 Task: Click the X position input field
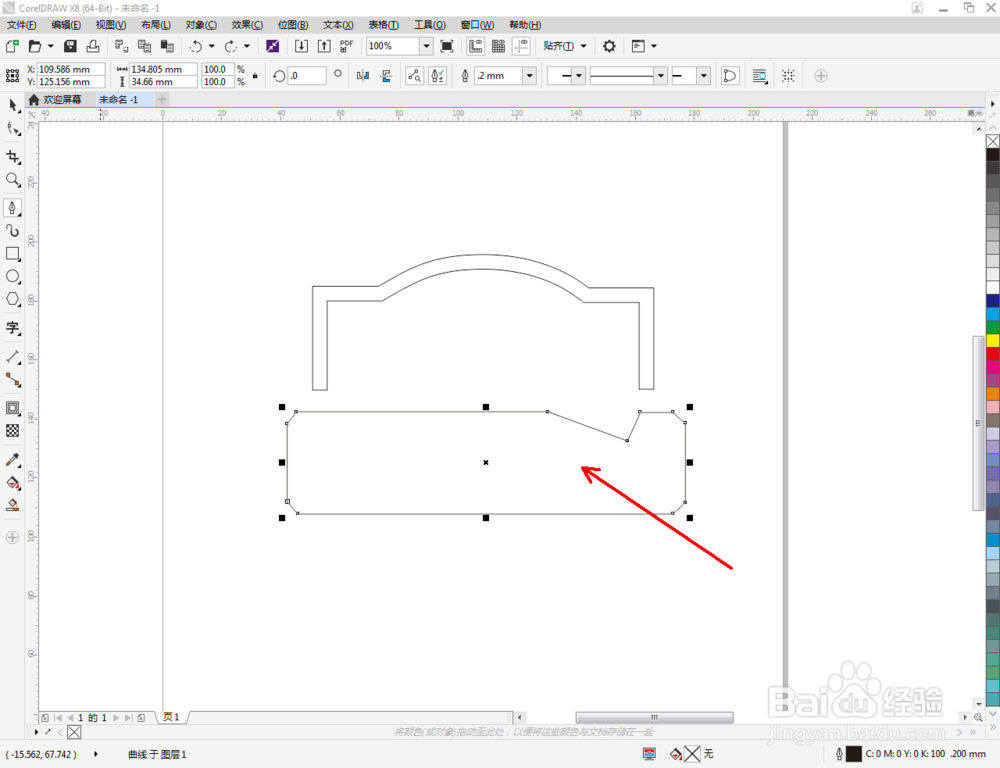[71, 69]
